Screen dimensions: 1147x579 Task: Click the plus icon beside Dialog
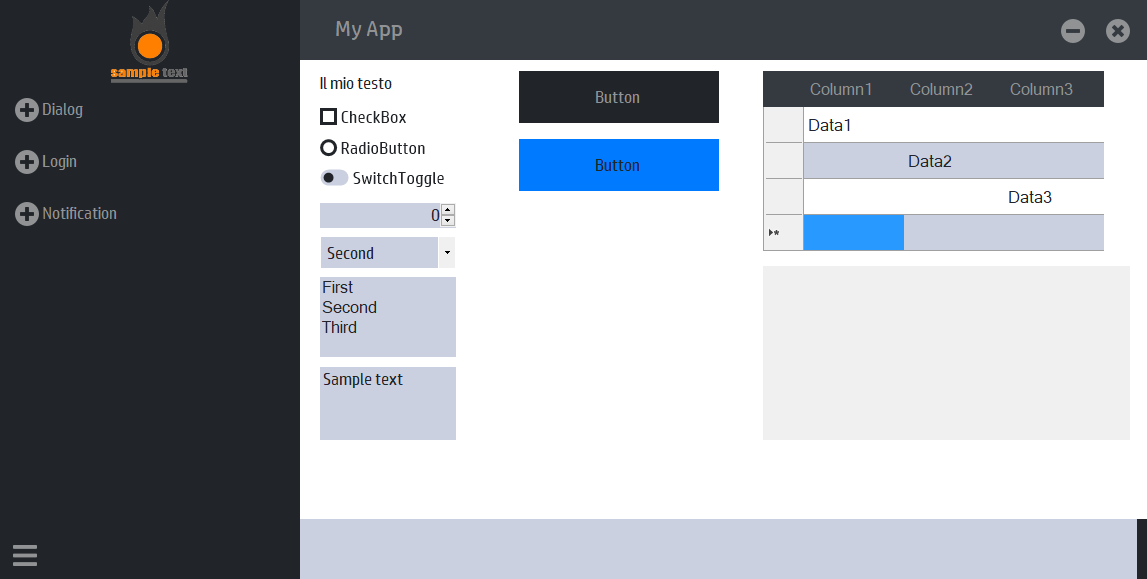27,110
